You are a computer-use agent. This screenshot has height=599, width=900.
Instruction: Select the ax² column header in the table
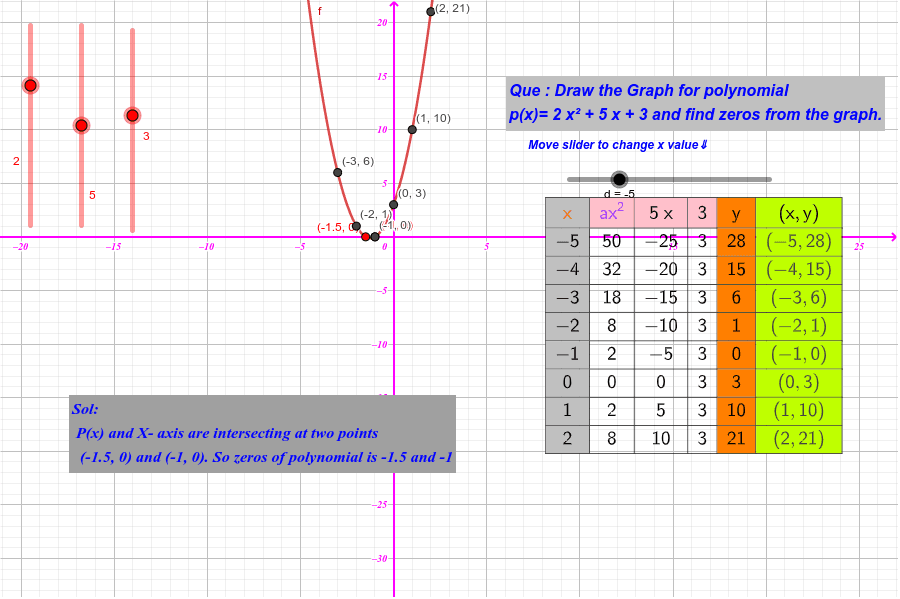[610, 213]
